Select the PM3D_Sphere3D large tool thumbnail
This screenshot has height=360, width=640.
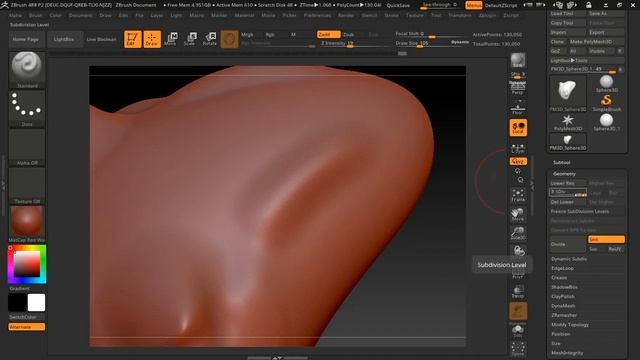[x=568, y=93]
